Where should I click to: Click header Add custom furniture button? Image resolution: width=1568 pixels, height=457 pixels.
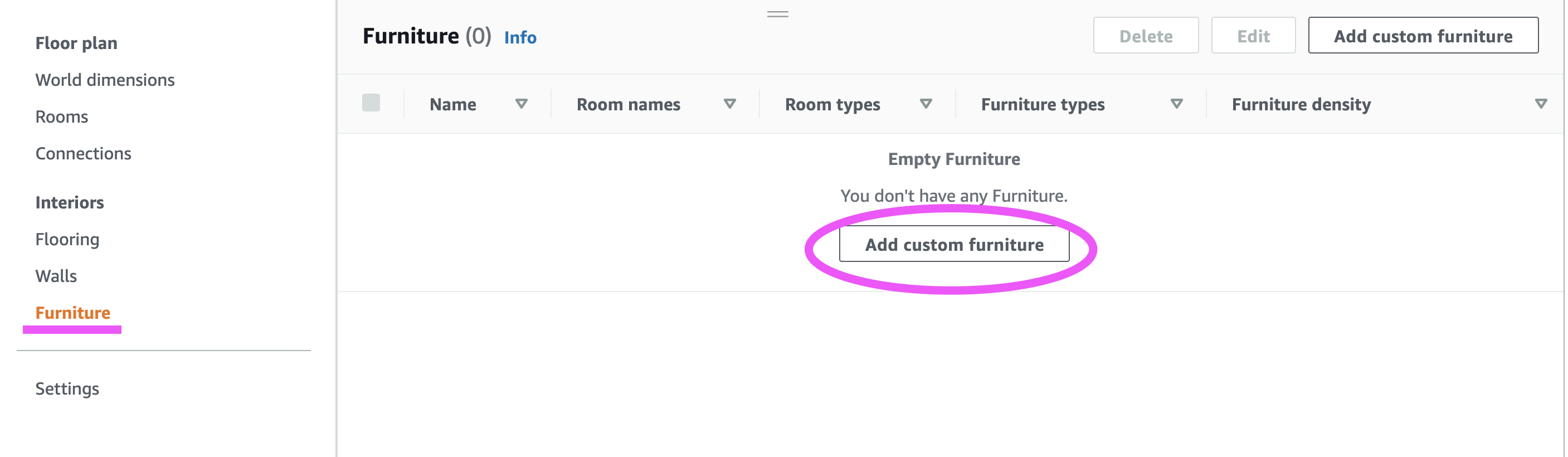click(1423, 36)
